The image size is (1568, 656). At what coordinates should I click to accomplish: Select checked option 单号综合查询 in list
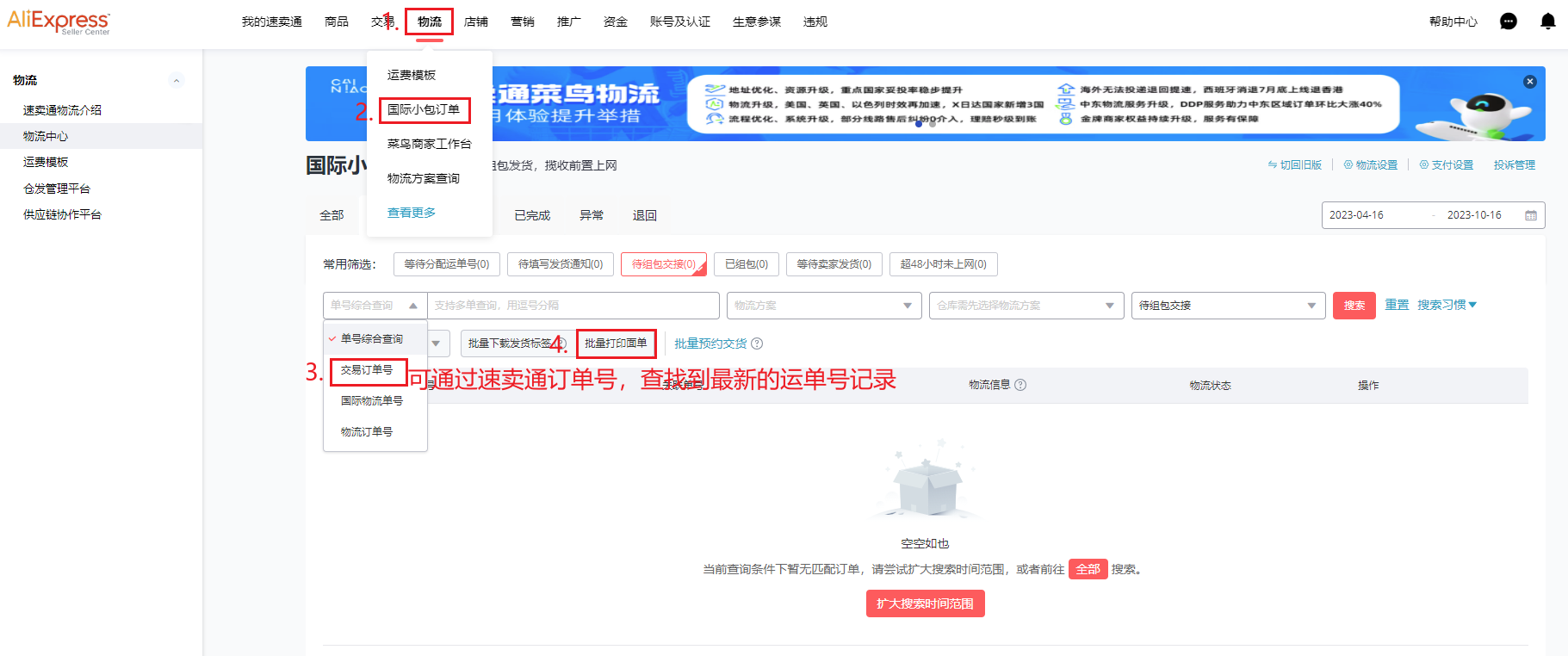[375, 339]
